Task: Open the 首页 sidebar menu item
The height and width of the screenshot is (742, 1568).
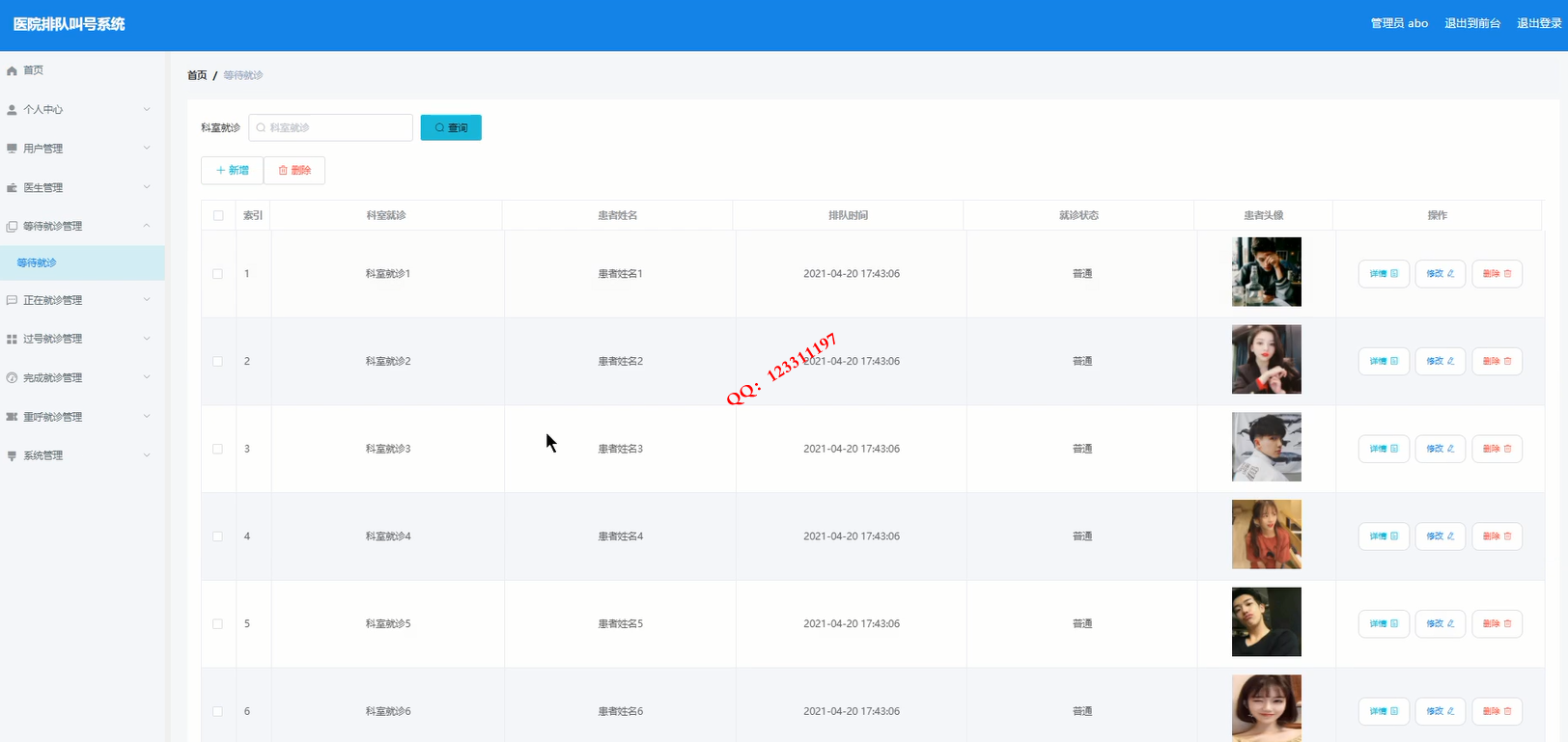Action: 82,70
